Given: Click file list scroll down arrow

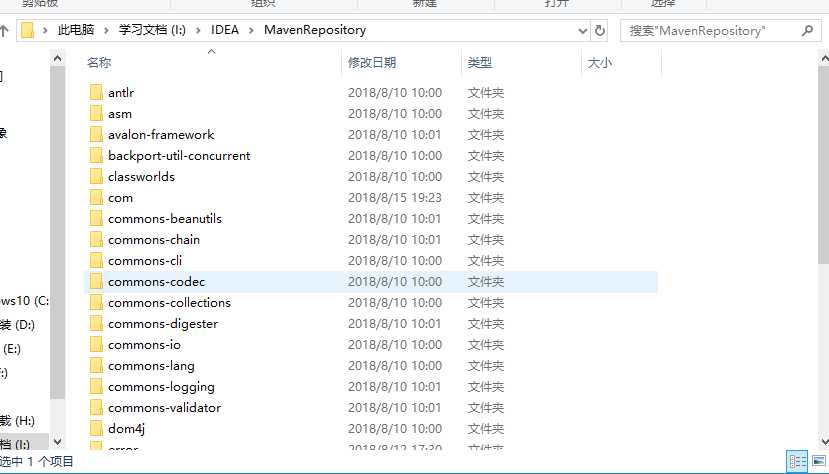Looking at the screenshot, I should tap(824, 441).
